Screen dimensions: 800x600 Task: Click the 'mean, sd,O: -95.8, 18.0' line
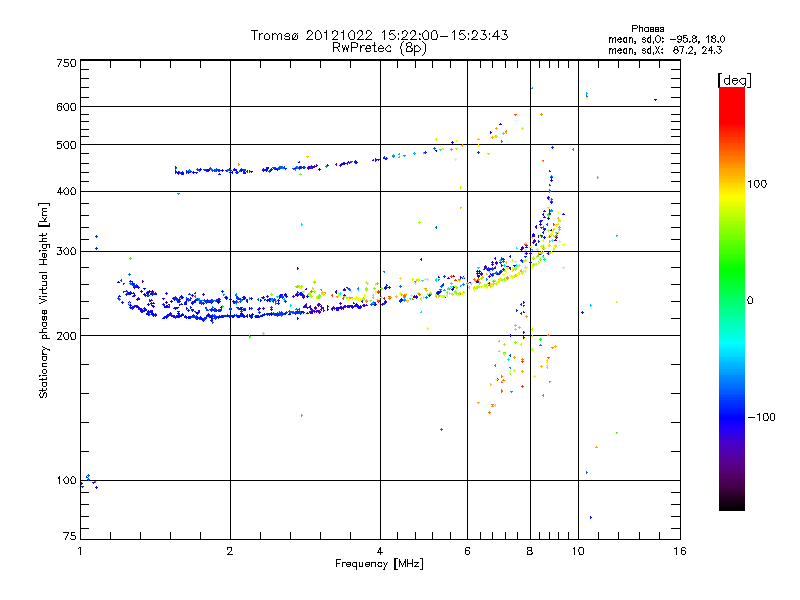click(666, 39)
